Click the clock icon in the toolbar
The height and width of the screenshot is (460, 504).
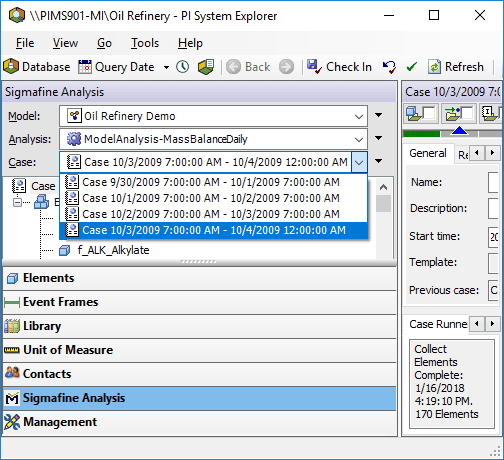[x=183, y=67]
